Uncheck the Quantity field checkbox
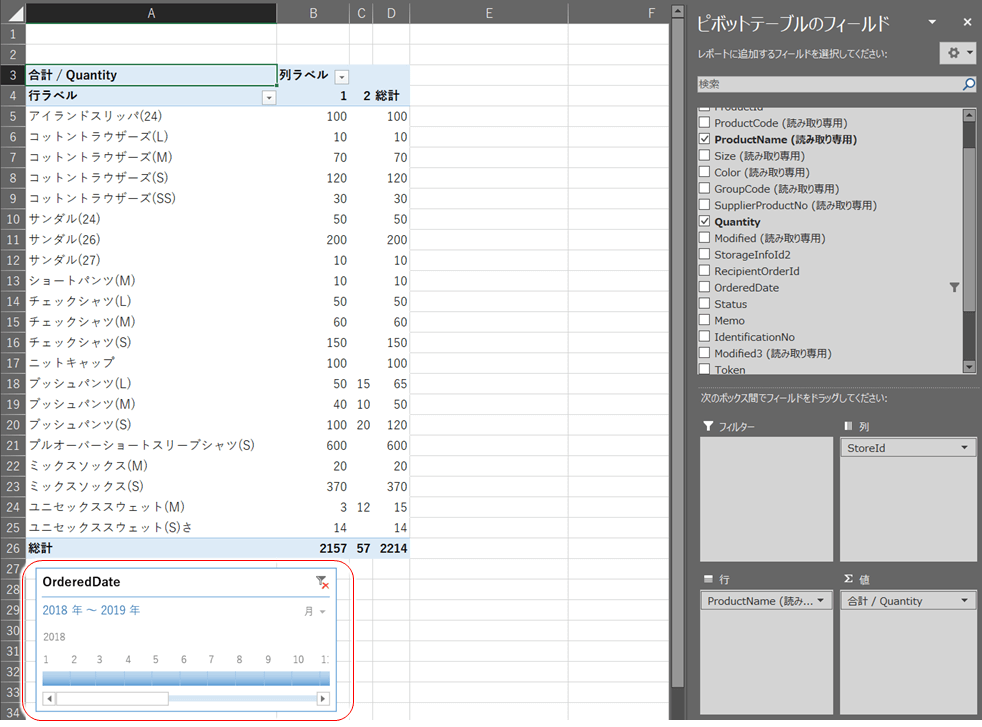Image resolution: width=982 pixels, height=727 pixels. (x=705, y=222)
